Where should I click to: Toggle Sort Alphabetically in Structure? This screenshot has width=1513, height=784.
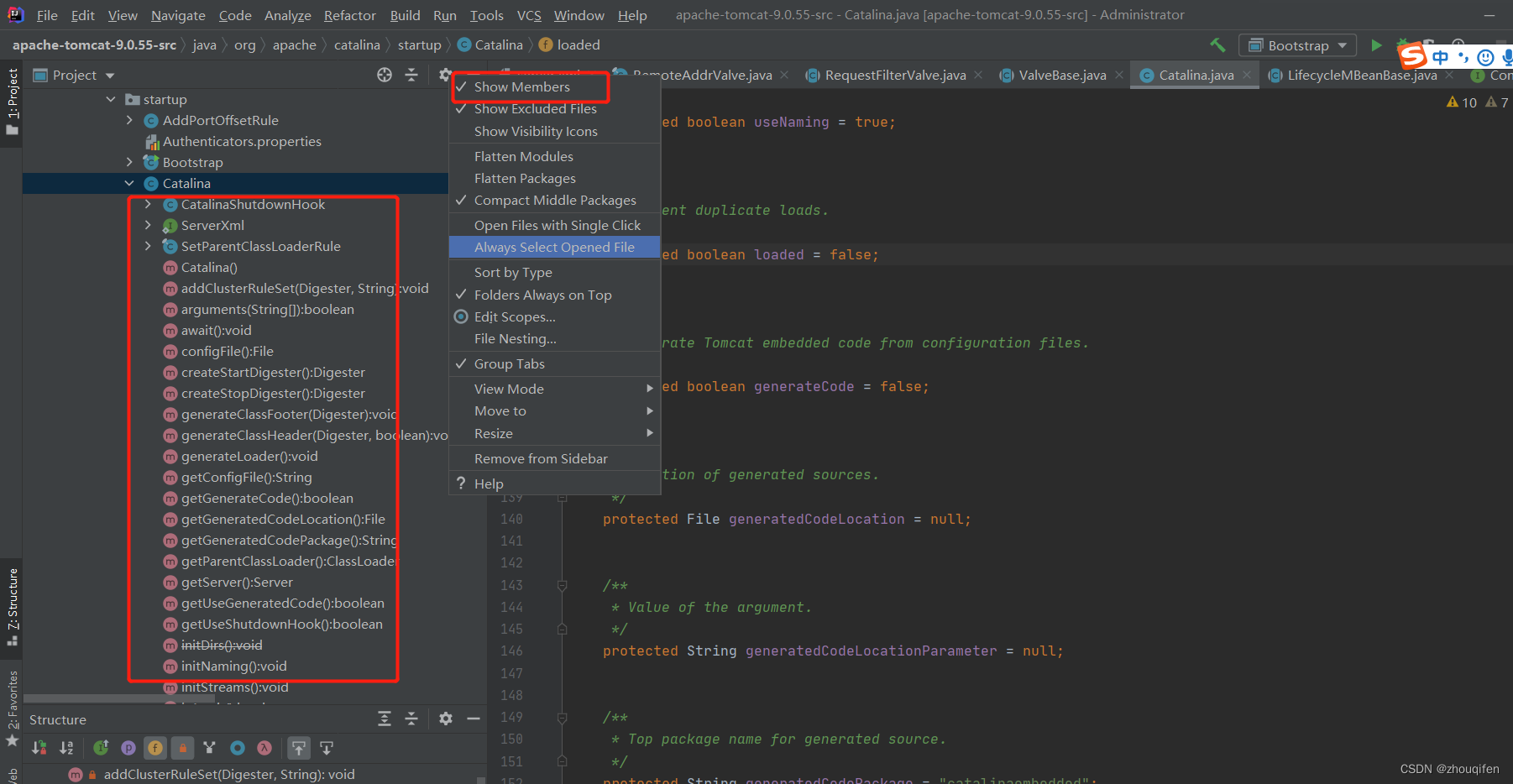point(66,747)
